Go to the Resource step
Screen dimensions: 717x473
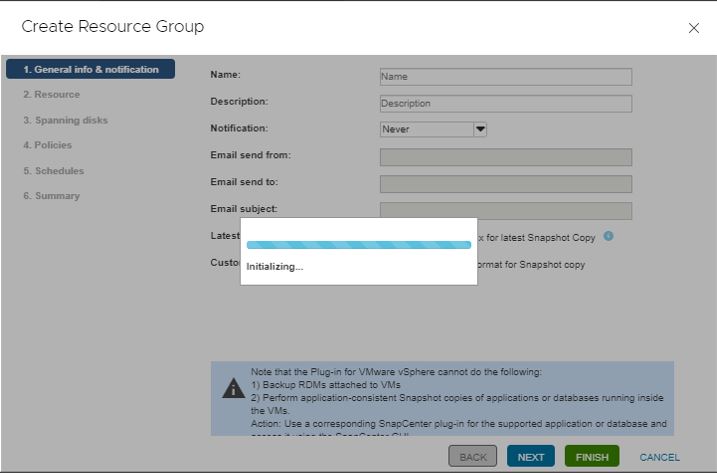pyautogui.click(x=51, y=95)
